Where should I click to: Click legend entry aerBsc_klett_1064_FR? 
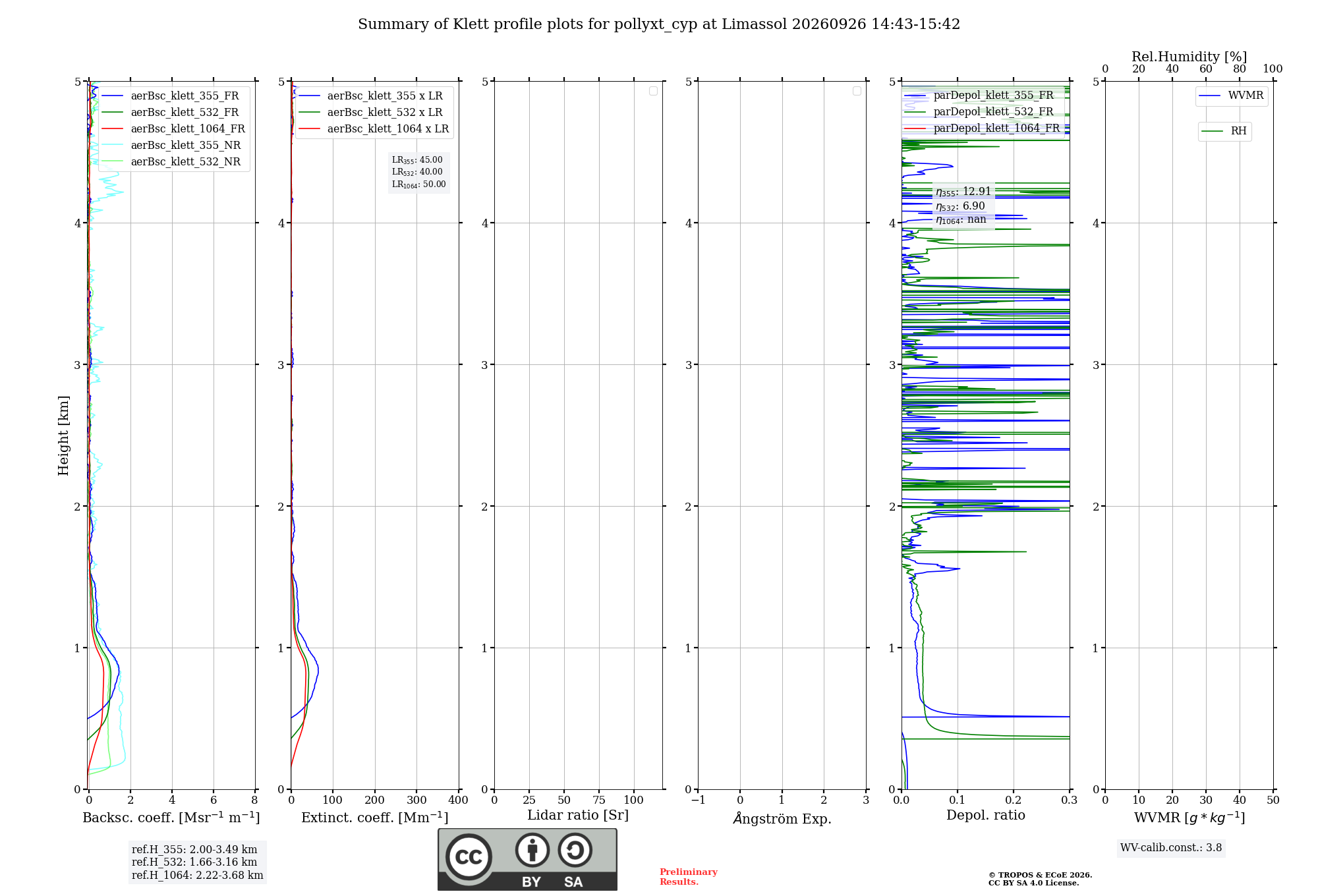[x=174, y=129]
